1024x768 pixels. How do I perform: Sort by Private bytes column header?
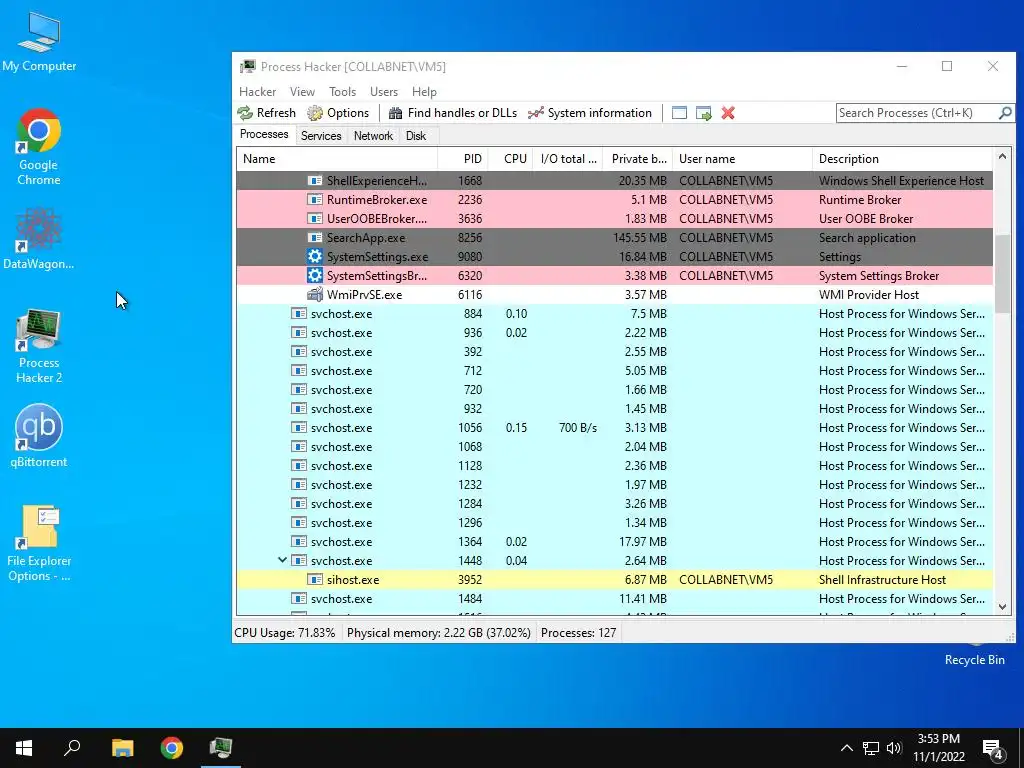[x=637, y=159]
